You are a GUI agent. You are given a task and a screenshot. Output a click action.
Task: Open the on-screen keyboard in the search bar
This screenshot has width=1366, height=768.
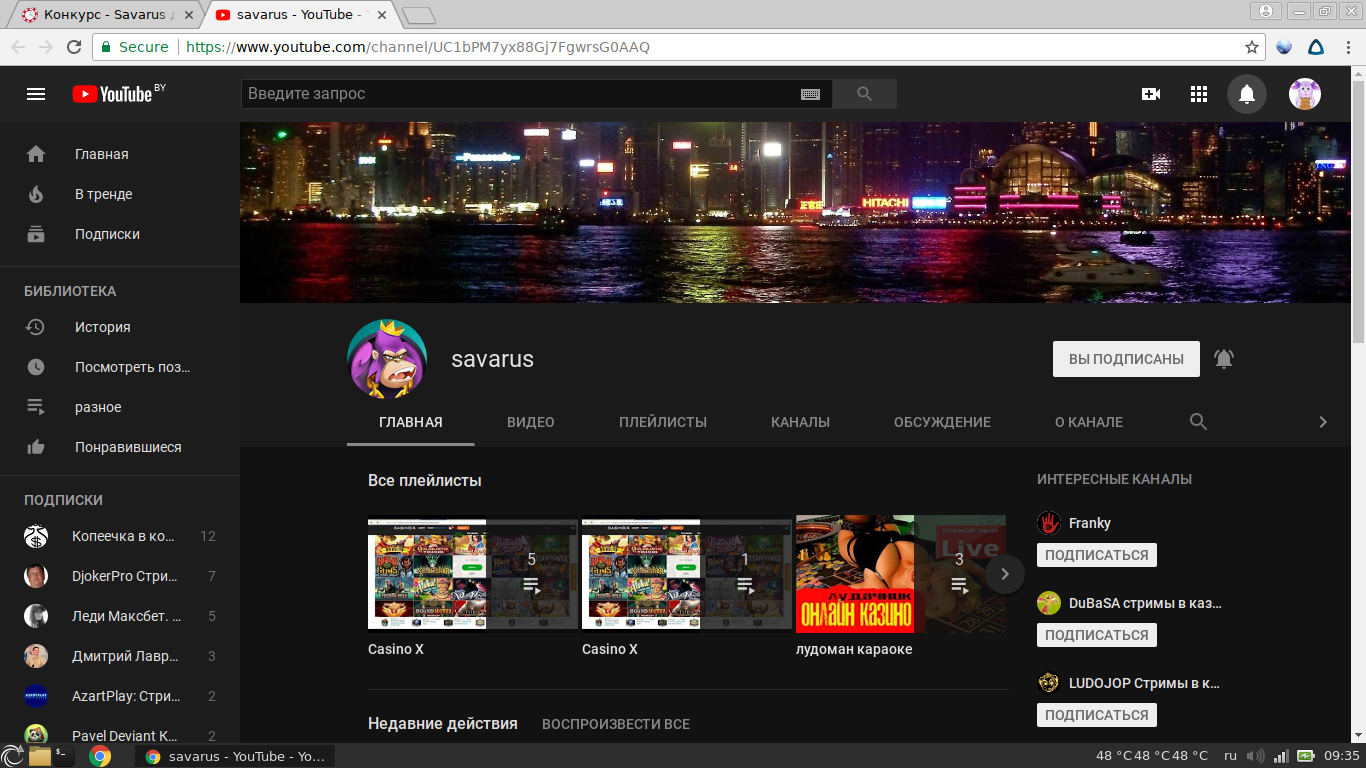click(x=812, y=93)
